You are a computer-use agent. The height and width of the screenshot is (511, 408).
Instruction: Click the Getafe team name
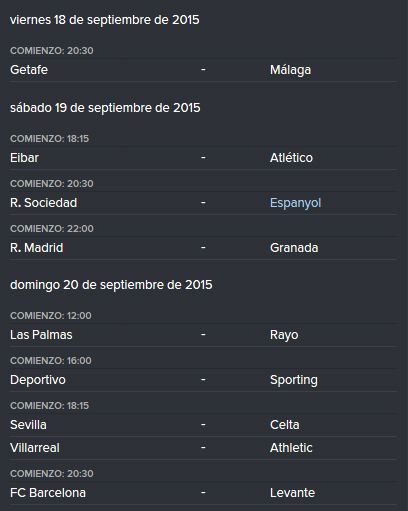29,70
